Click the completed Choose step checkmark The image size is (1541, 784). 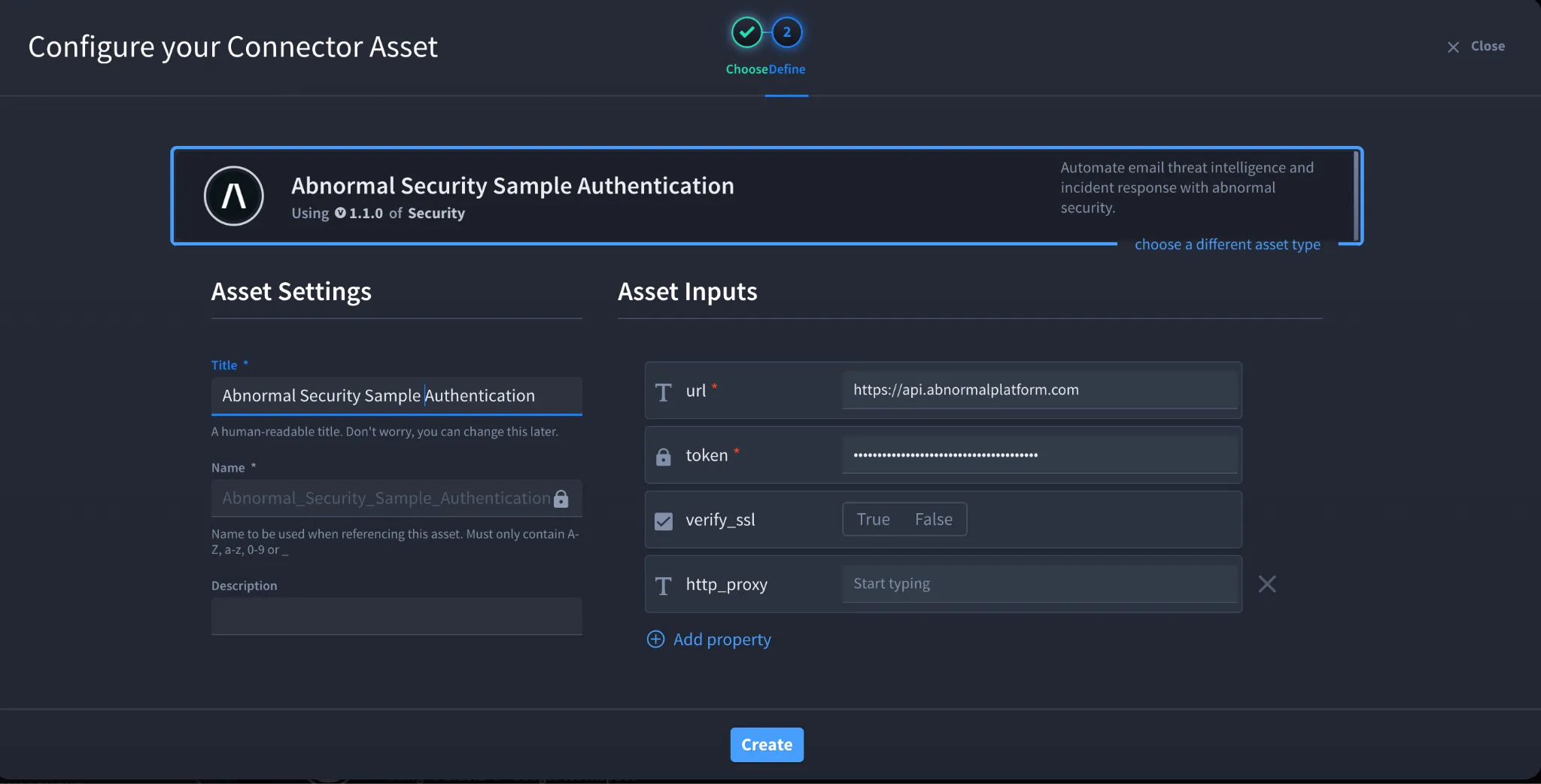(746, 32)
